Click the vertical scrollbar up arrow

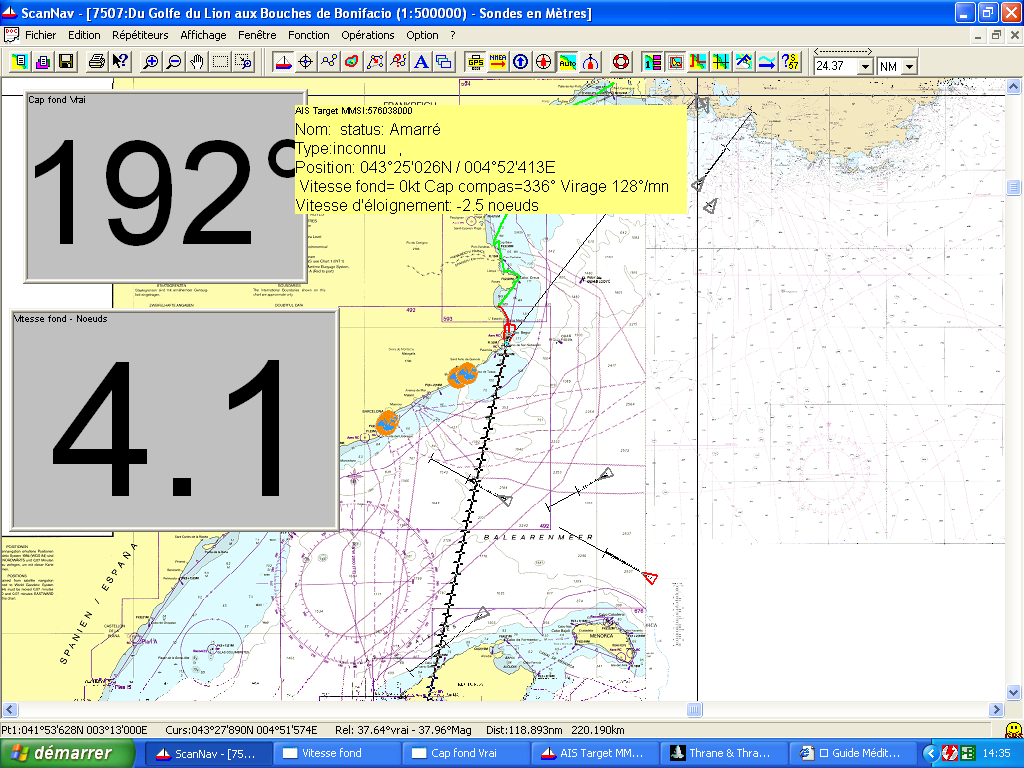pos(1014,86)
